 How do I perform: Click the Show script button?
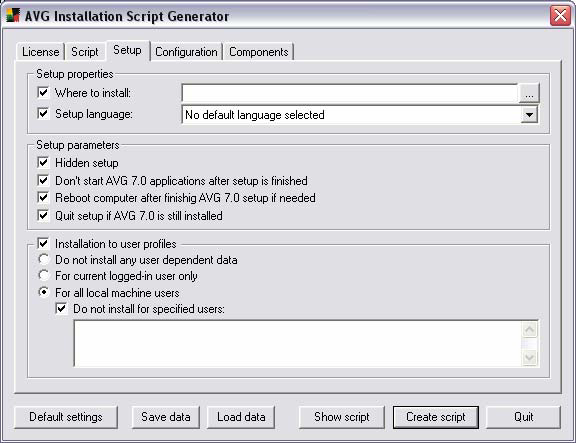pyautogui.click(x=342, y=417)
